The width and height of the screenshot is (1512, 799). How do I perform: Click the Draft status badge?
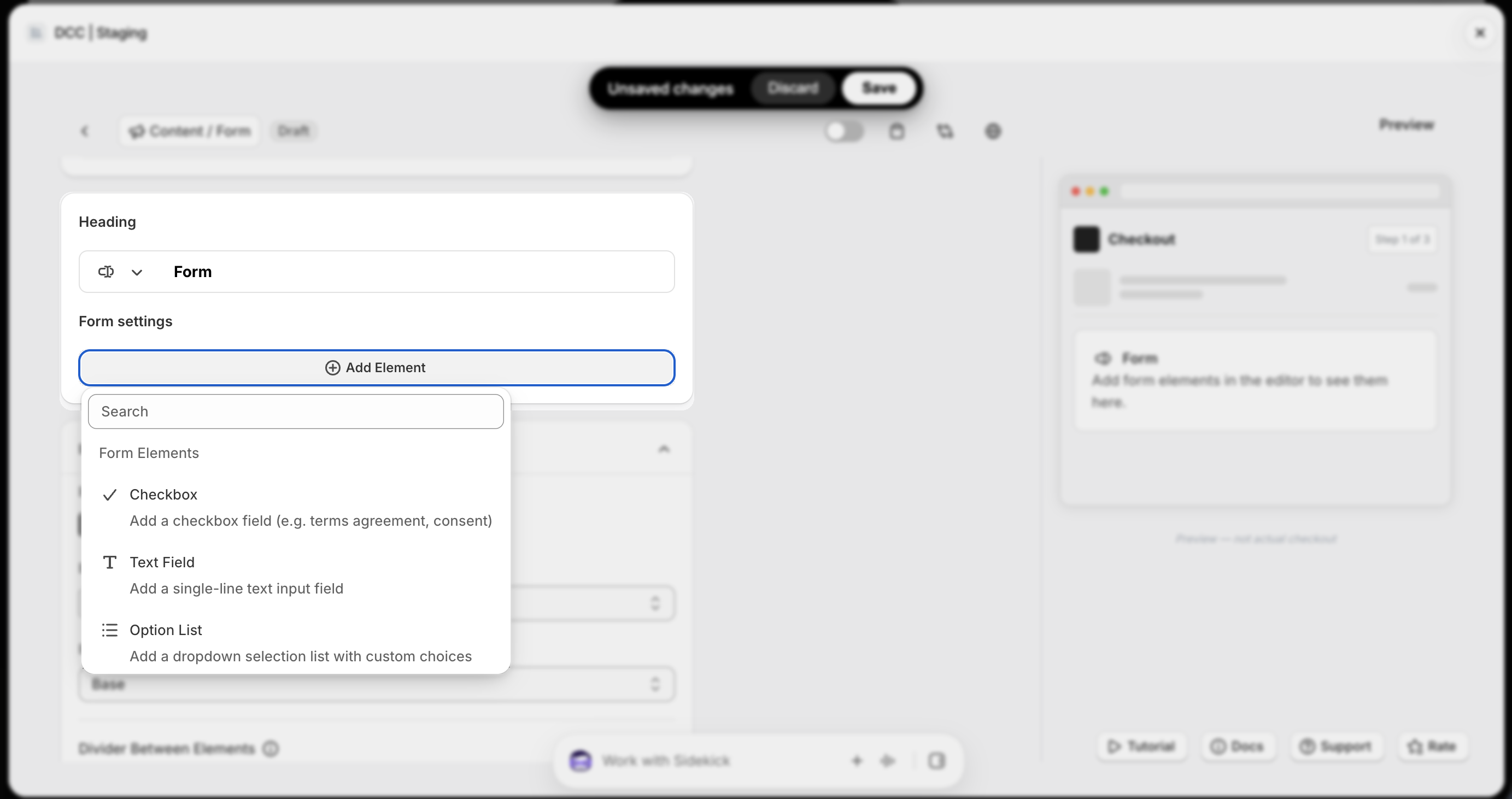point(294,131)
